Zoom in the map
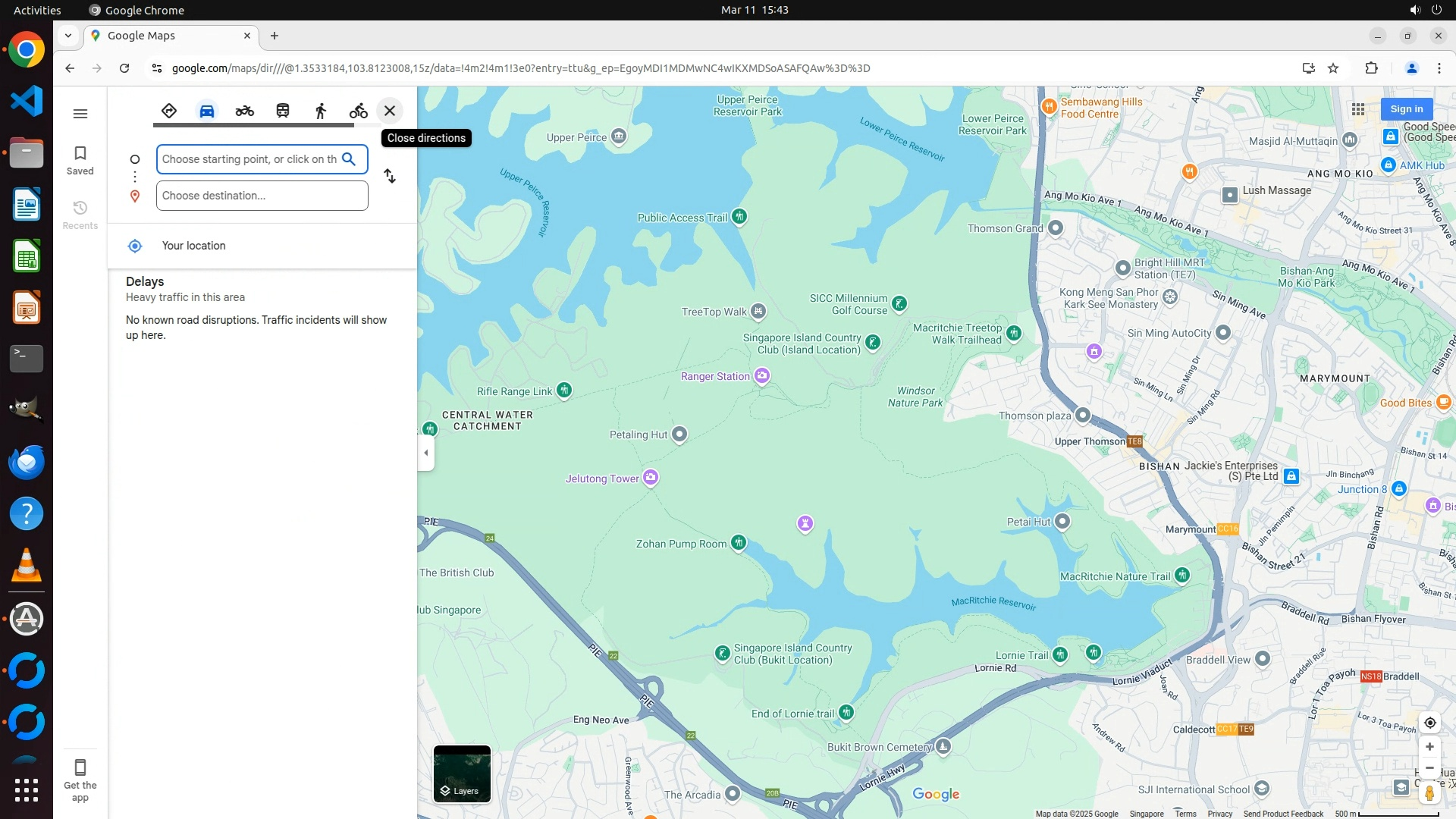This screenshot has width=1456, height=819. pos(1429,747)
